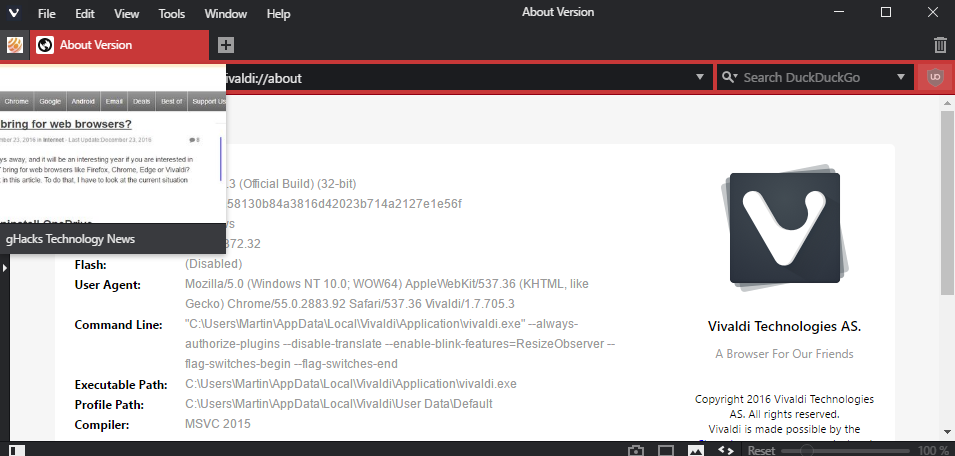Select the About Version tab
955x456 pixels.
pyautogui.click(x=119, y=44)
